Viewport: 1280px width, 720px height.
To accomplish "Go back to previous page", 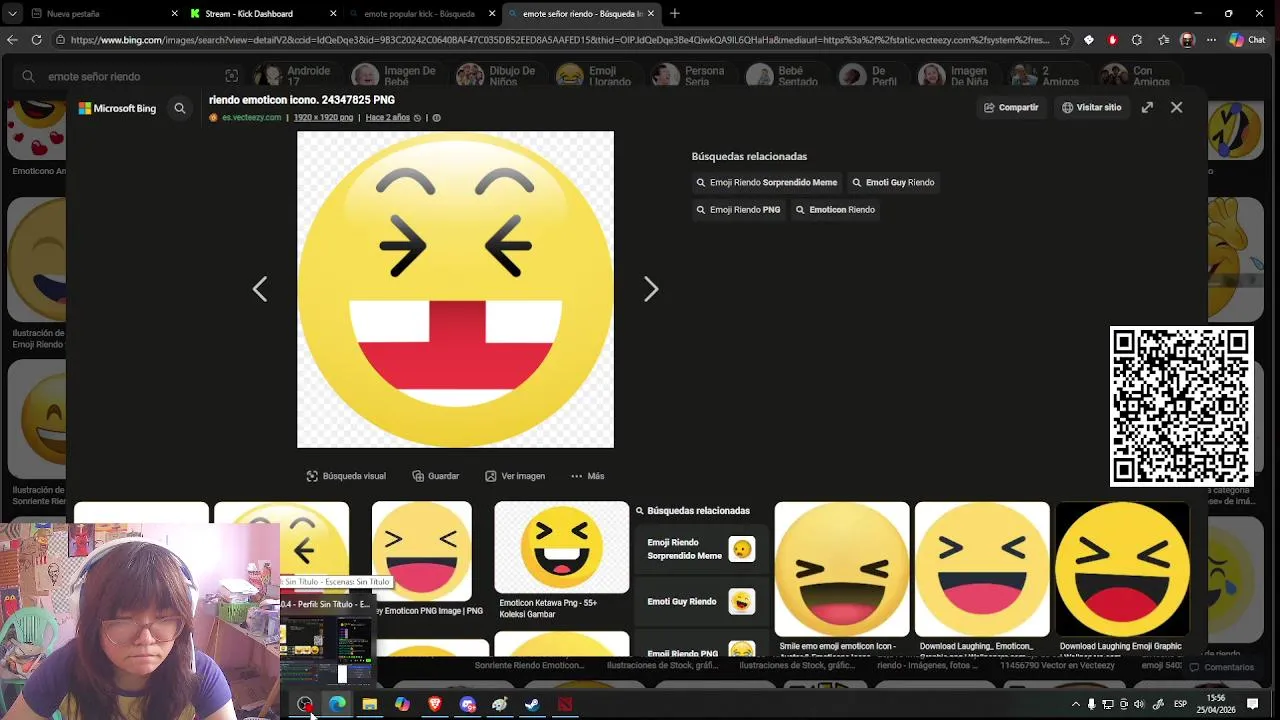I will tap(12, 40).
